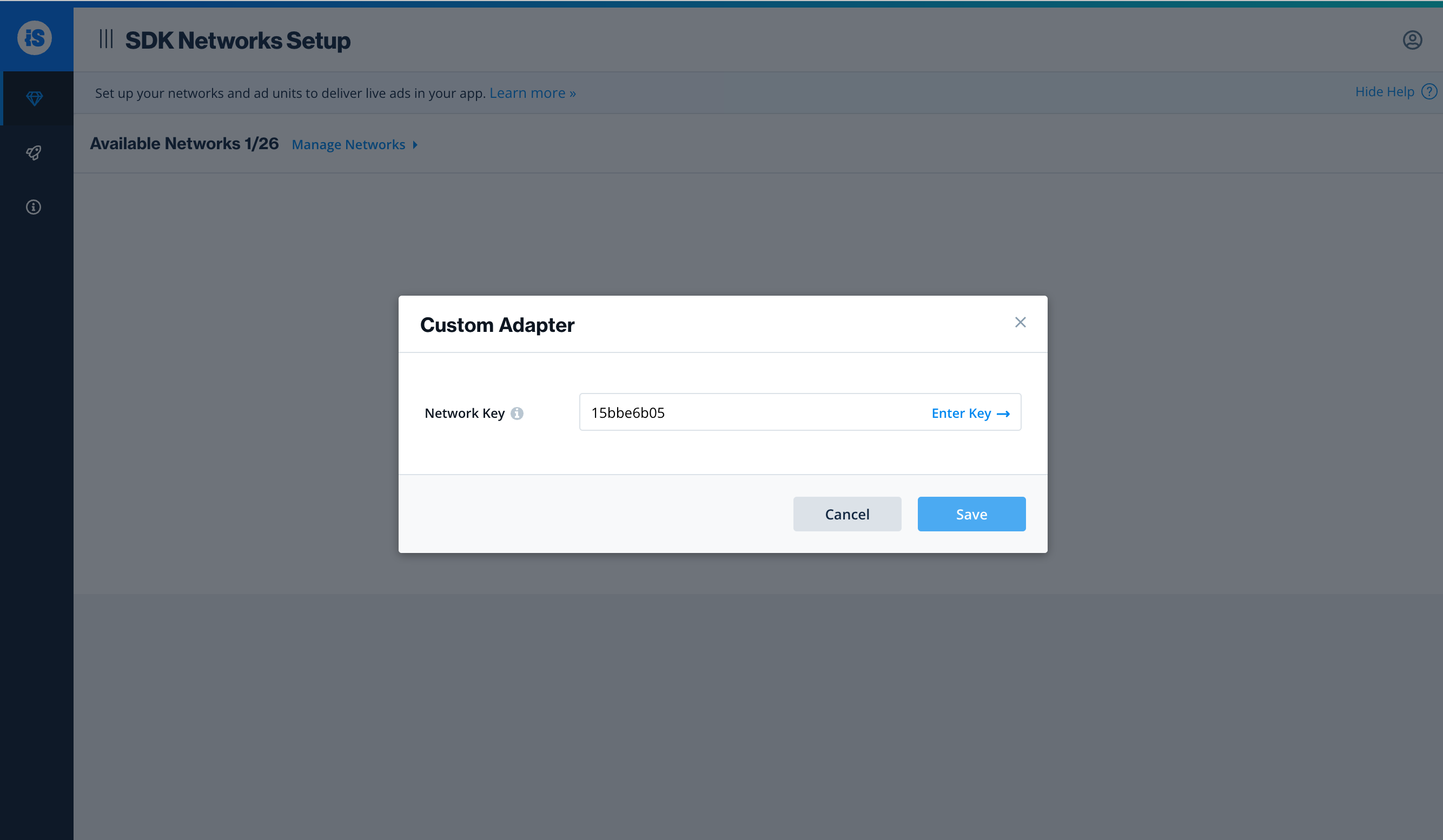The width and height of the screenshot is (1443, 840).
Task: Open the rocket promote sidebar icon
Action: click(34, 153)
